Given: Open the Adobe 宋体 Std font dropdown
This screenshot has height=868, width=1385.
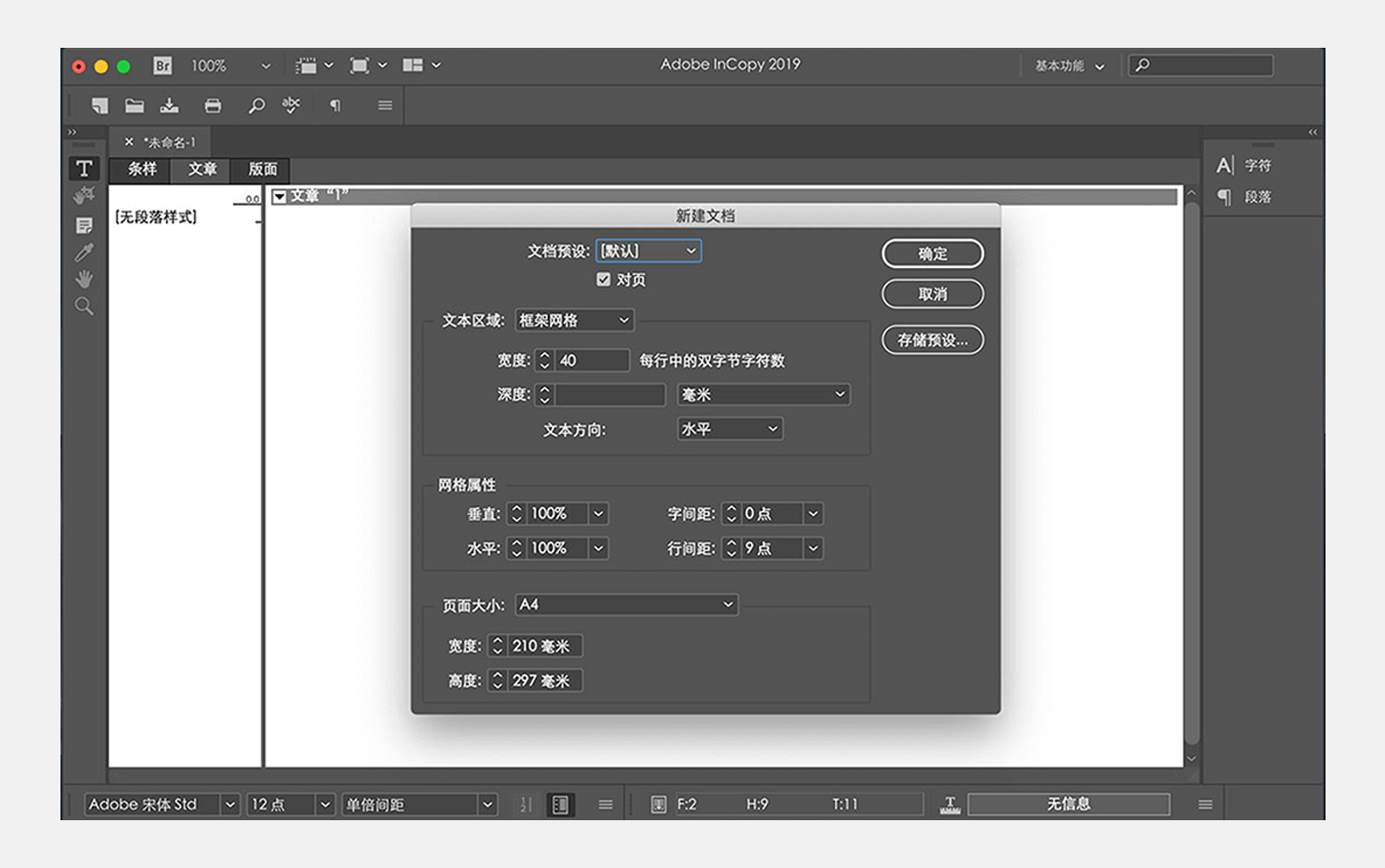Looking at the screenshot, I should point(162,805).
